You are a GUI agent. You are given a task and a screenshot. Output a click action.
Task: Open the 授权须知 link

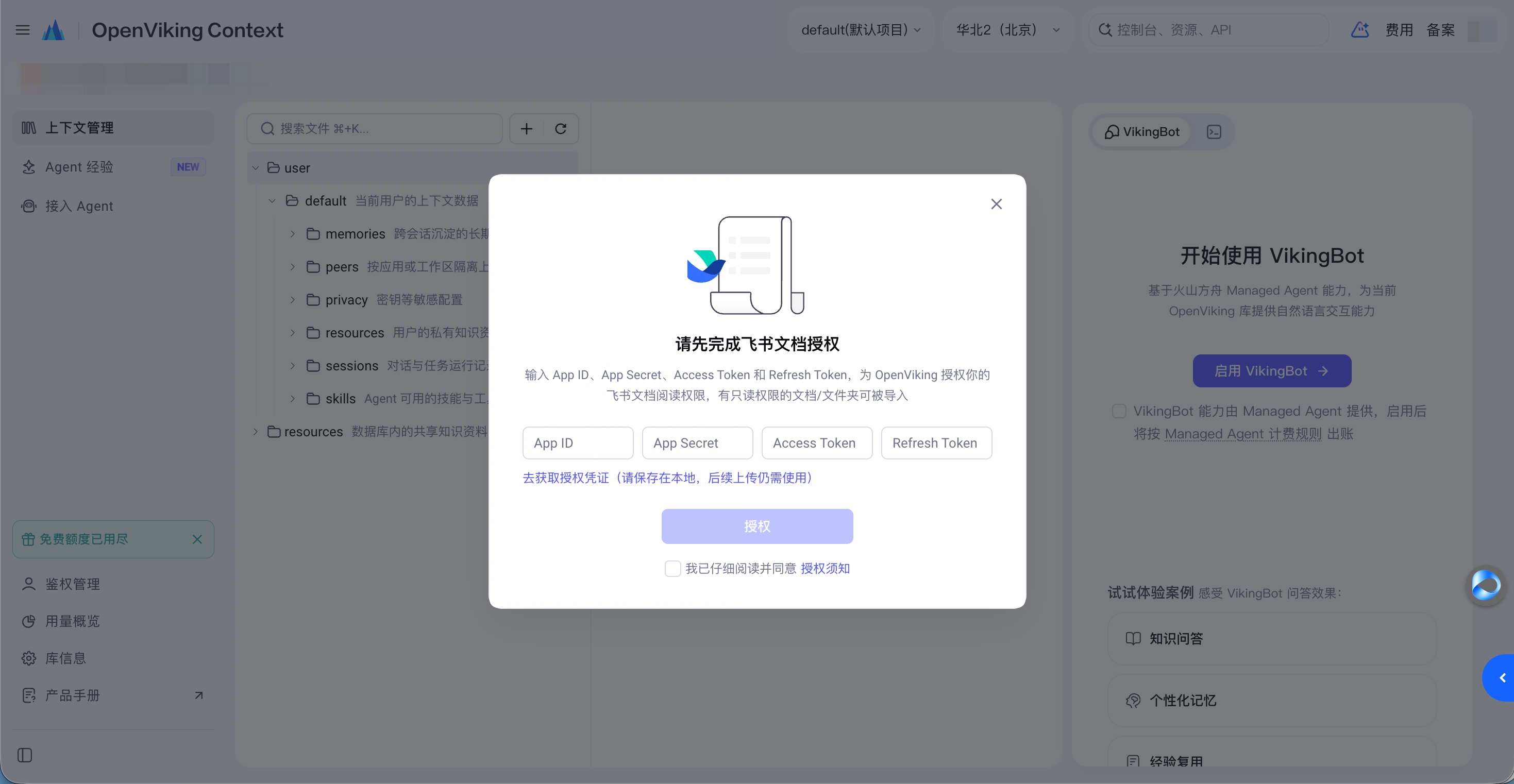[x=825, y=568]
